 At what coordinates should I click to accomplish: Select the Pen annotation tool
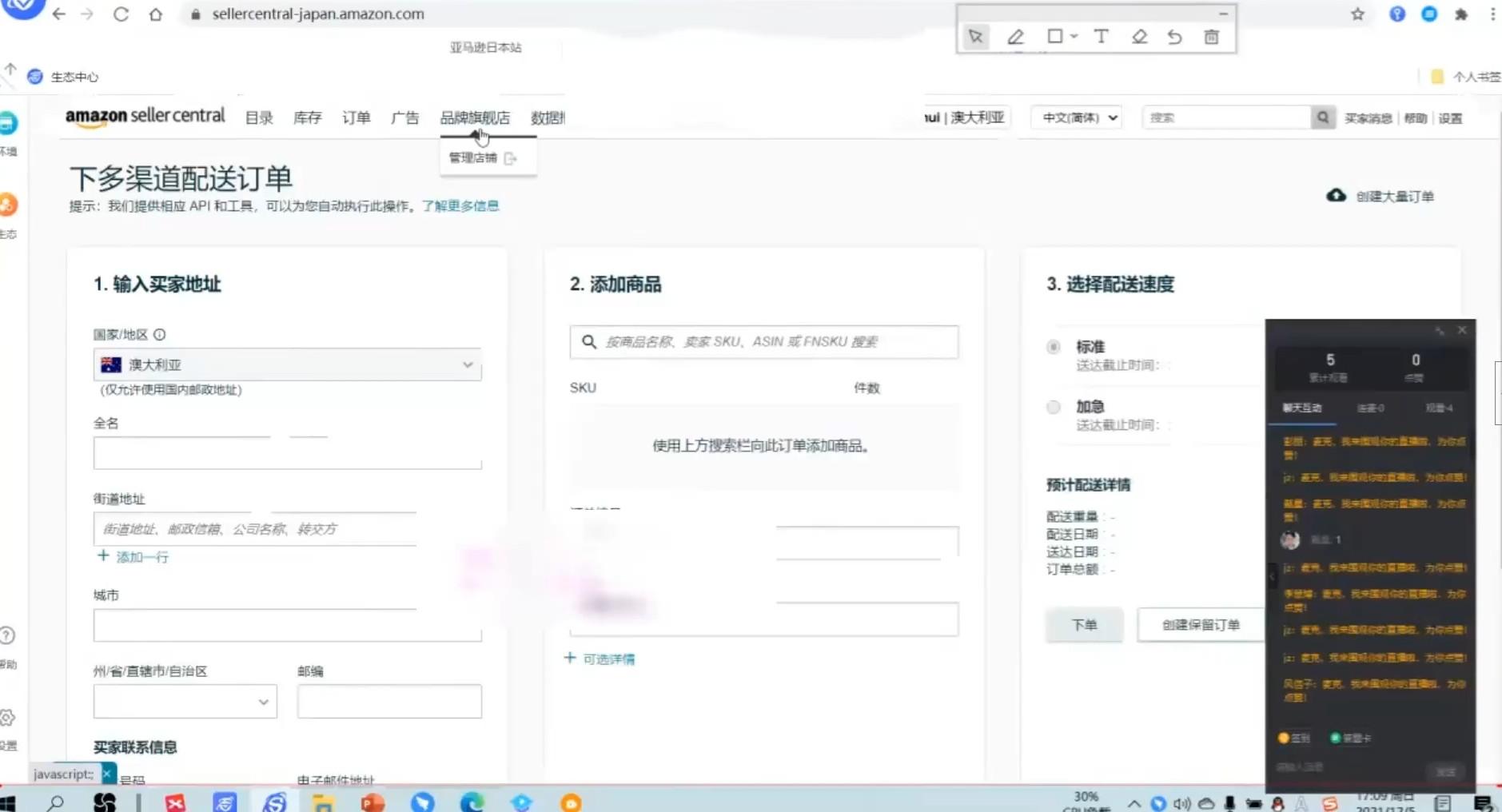[1016, 37]
